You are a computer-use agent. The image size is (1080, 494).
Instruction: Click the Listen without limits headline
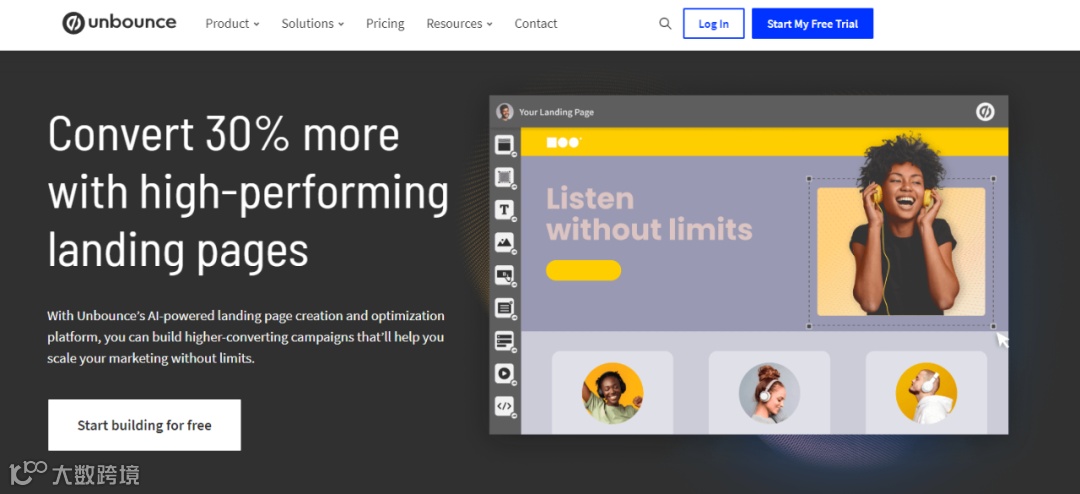(x=649, y=214)
